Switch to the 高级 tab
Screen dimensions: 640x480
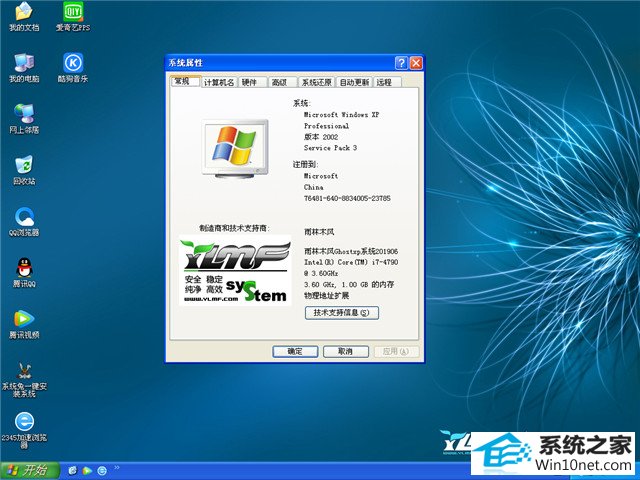(x=282, y=82)
